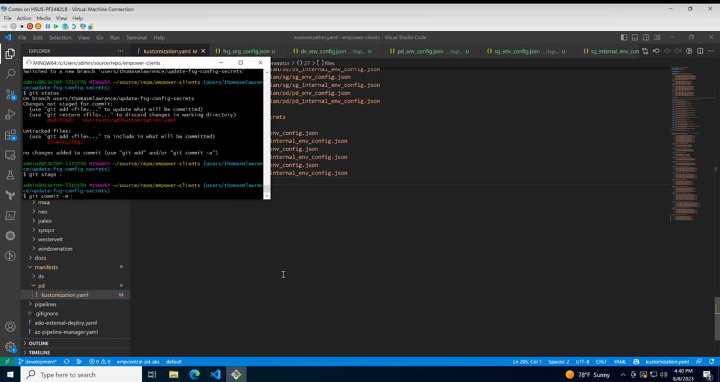Open Source Control view in activity bar
This screenshot has width=720, height=382.
pos(10,94)
